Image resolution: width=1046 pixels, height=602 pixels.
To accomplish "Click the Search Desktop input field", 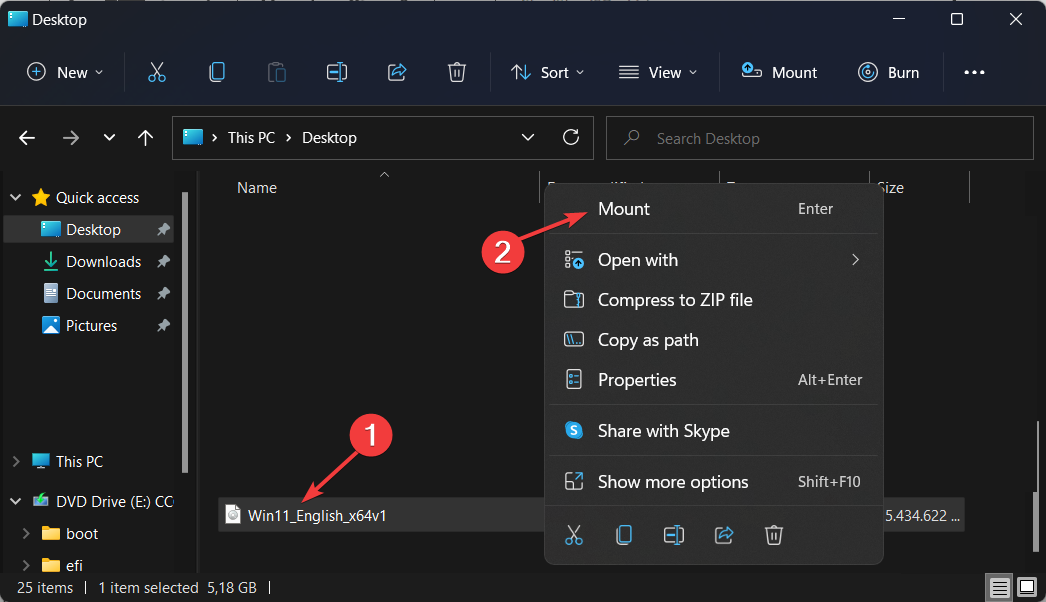I will (x=820, y=138).
